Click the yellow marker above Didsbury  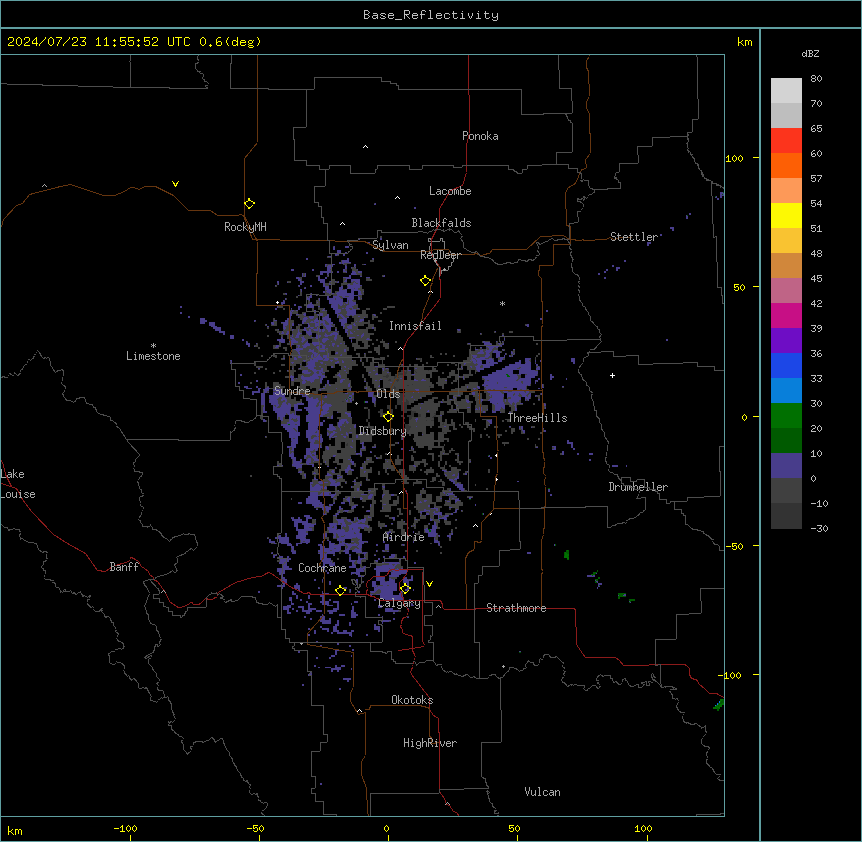[x=388, y=417]
